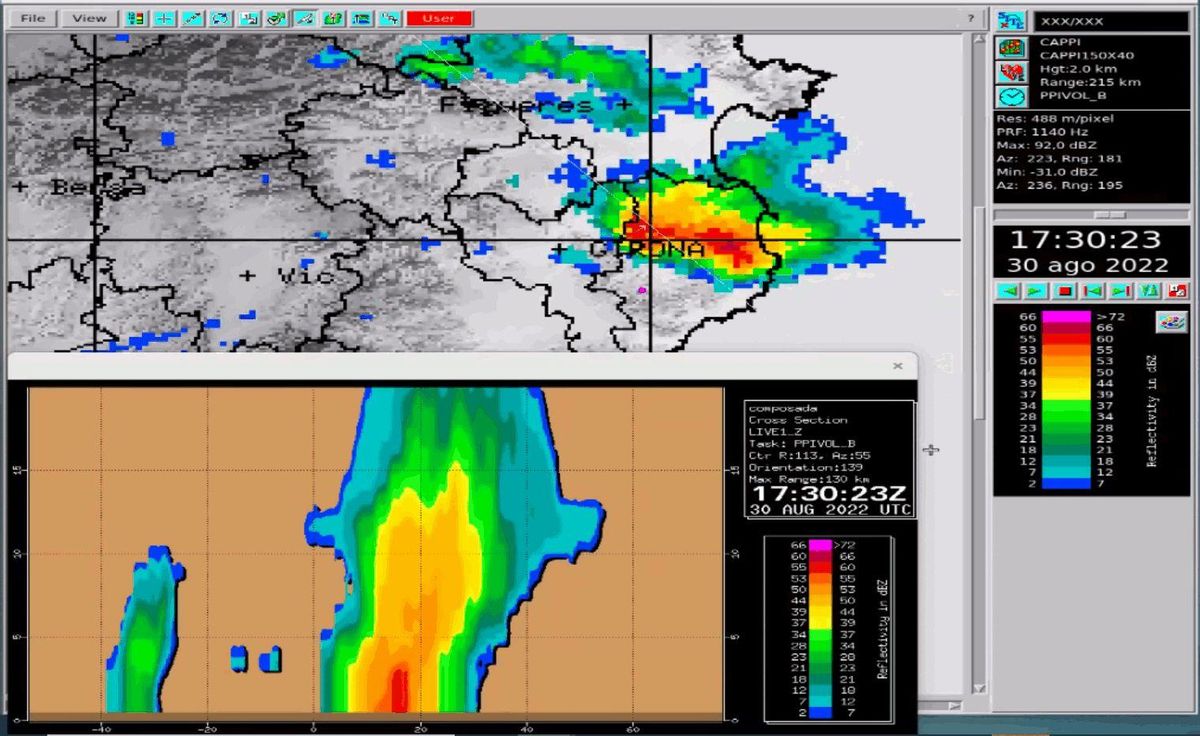Click the red-white icon after the playback buttons
The width and height of the screenshot is (1200, 736).
coord(1177,291)
